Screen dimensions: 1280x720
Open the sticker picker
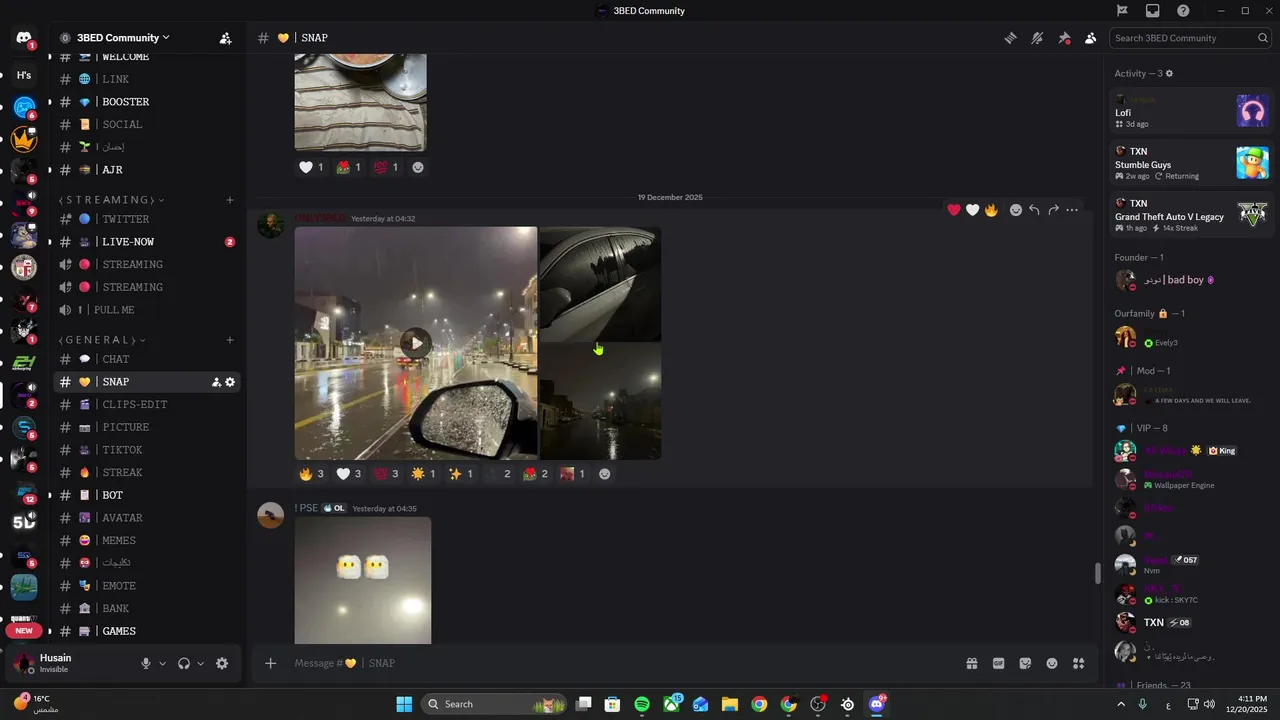point(1025,663)
